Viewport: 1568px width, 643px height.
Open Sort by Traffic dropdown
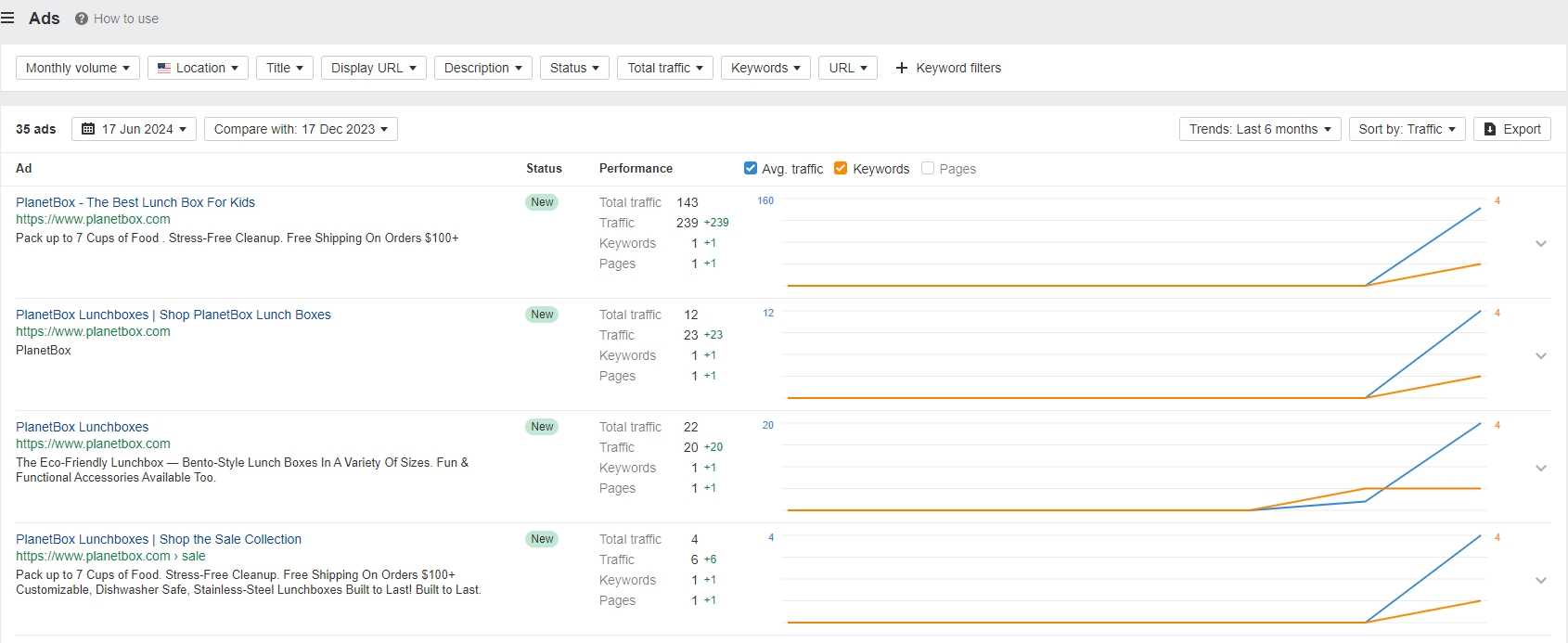pyautogui.click(x=1407, y=129)
